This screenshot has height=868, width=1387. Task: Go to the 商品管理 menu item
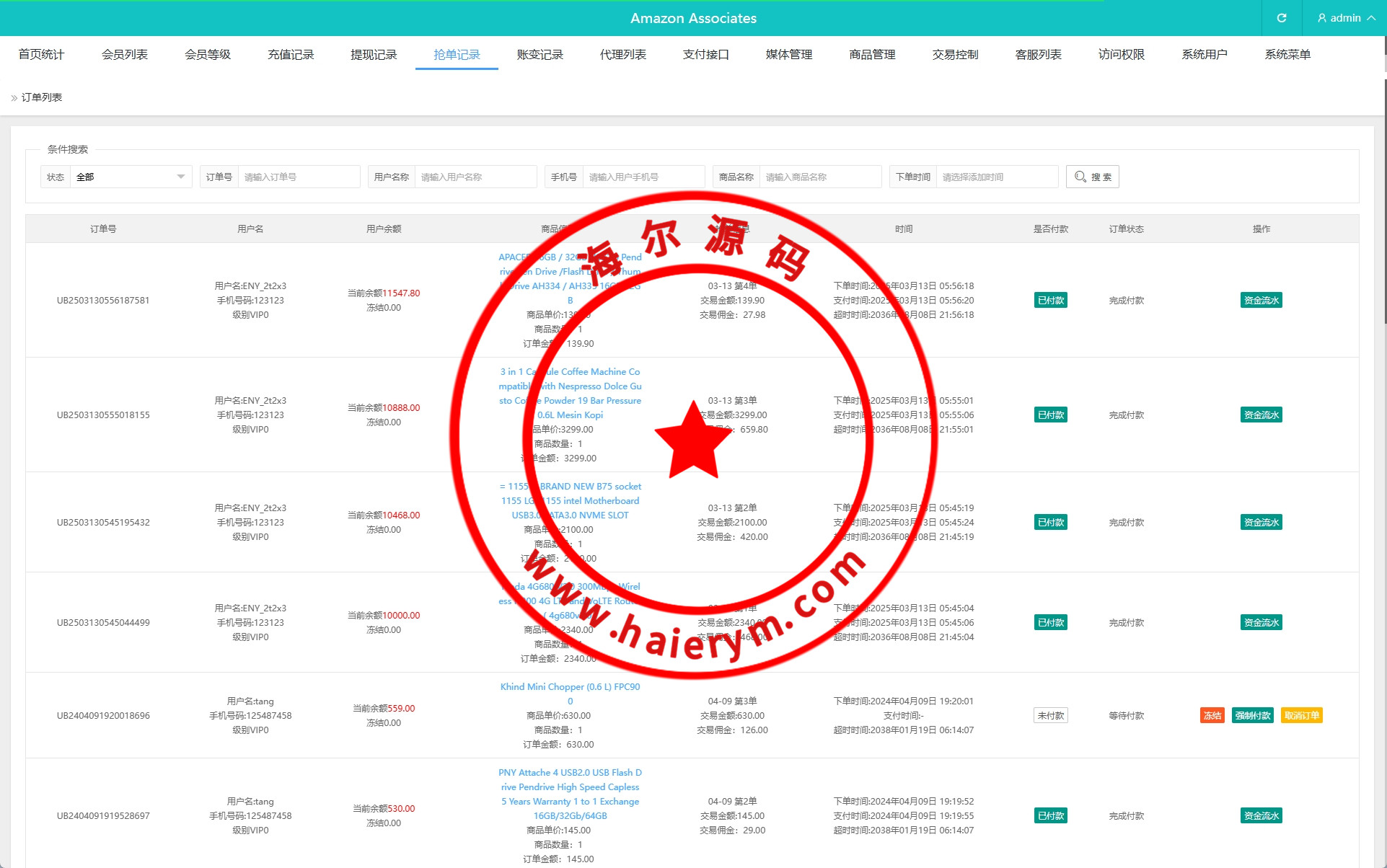pyautogui.click(x=872, y=54)
